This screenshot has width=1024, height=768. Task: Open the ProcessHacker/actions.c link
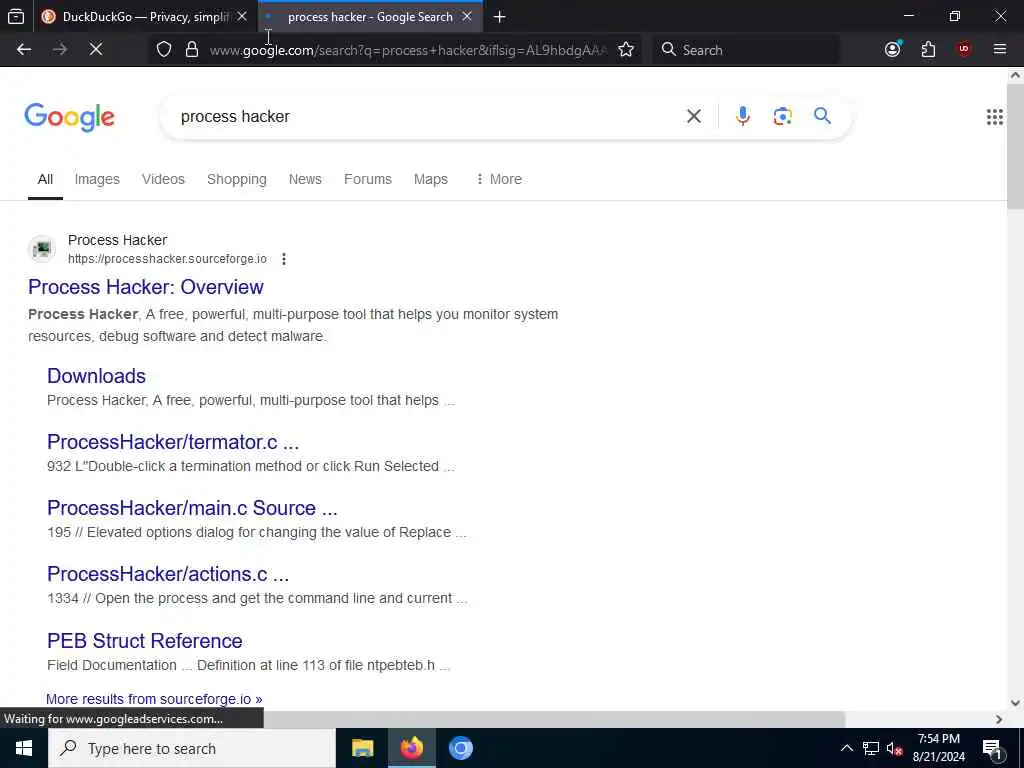point(168,574)
